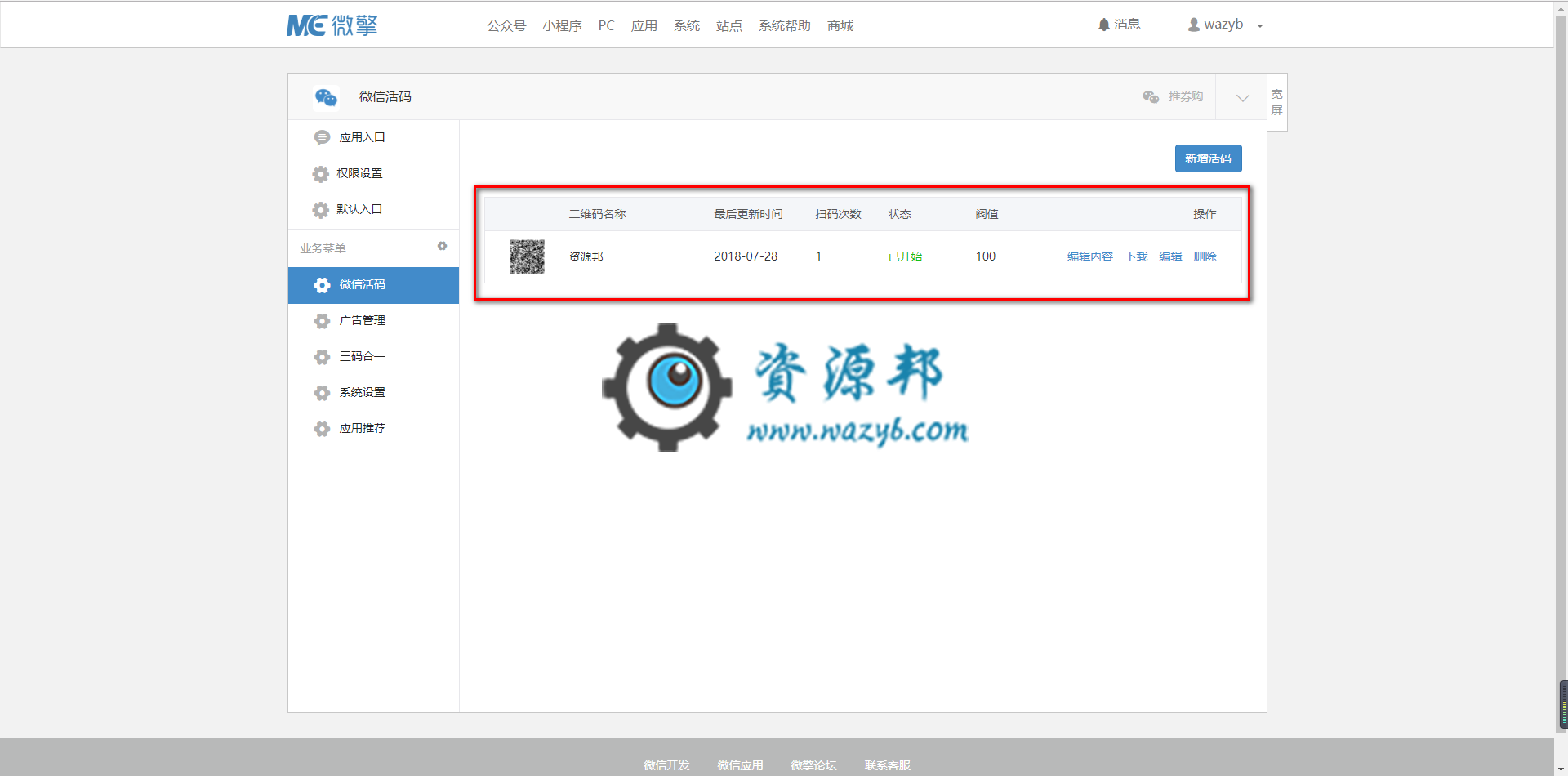Viewport: 1568px width, 776px height.
Task: Click the speech bubble icon next to 应用入口
Action: (x=322, y=137)
